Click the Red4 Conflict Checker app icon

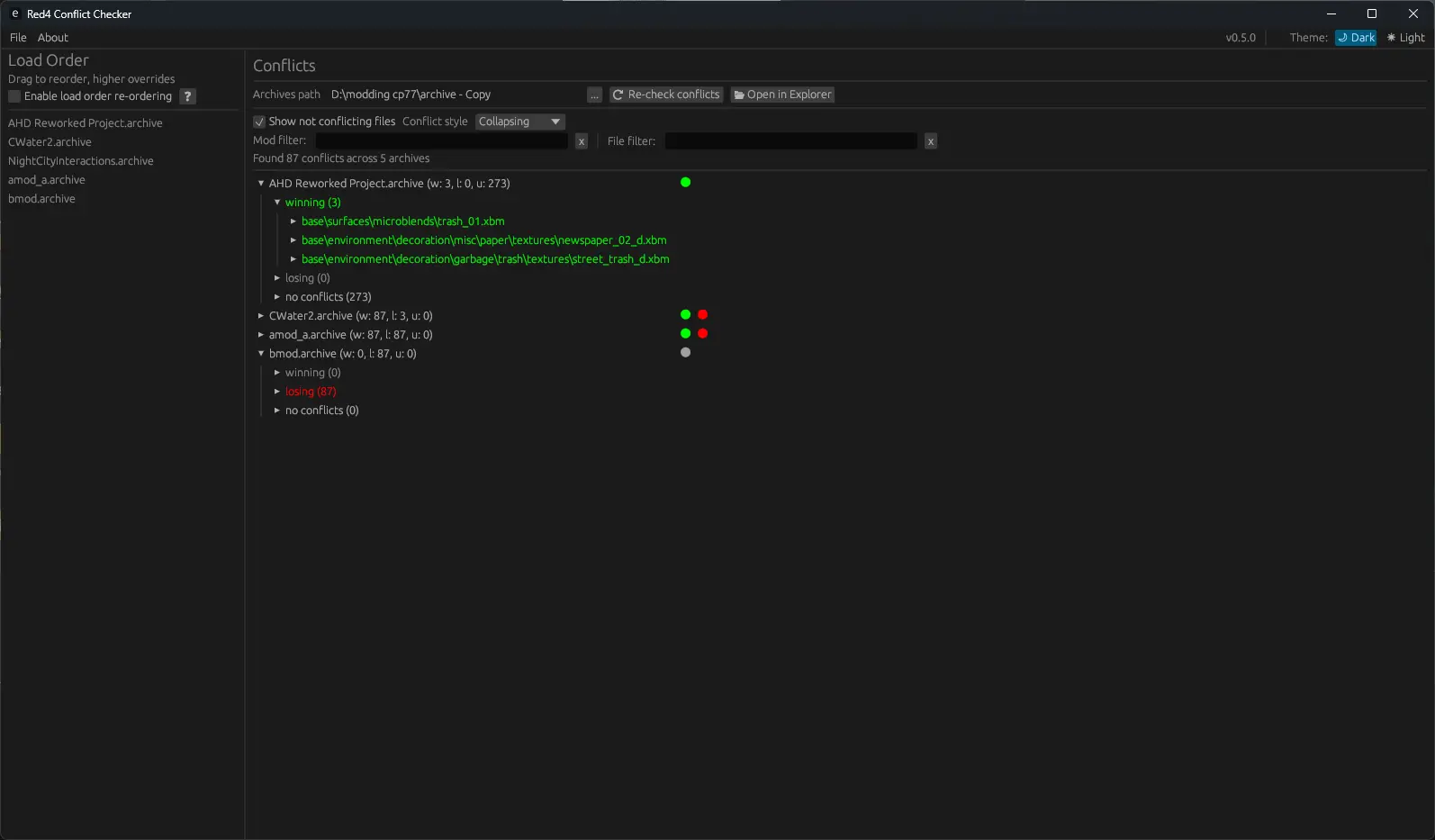[14, 14]
